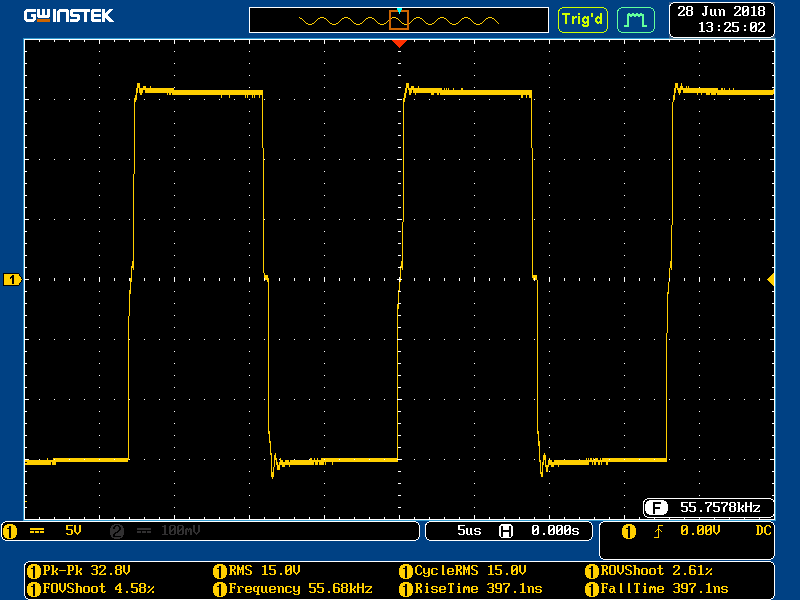Click the cyan trigger marker above overview
This screenshot has height=600, width=800.
[399, 10]
